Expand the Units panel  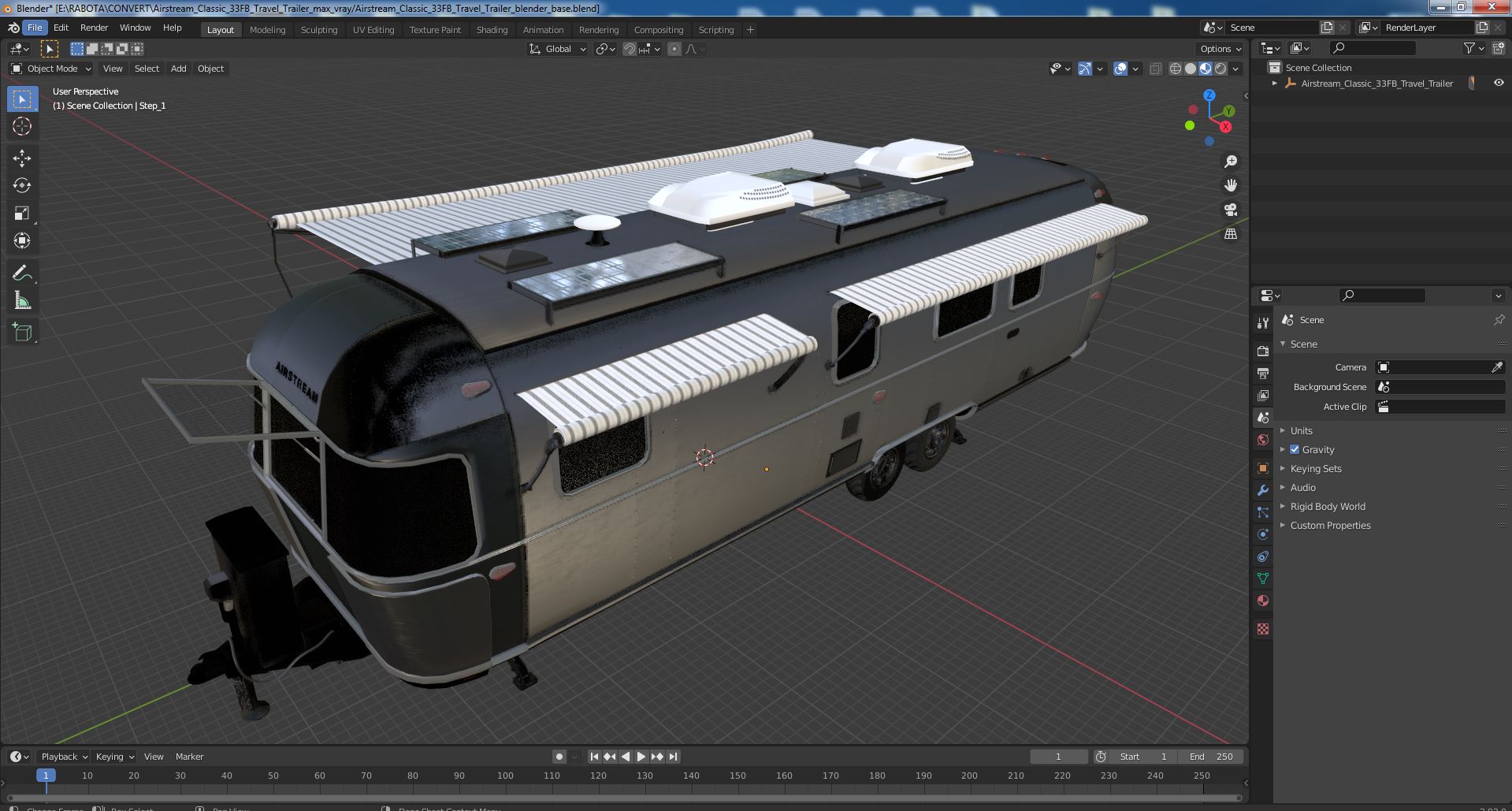click(1301, 430)
